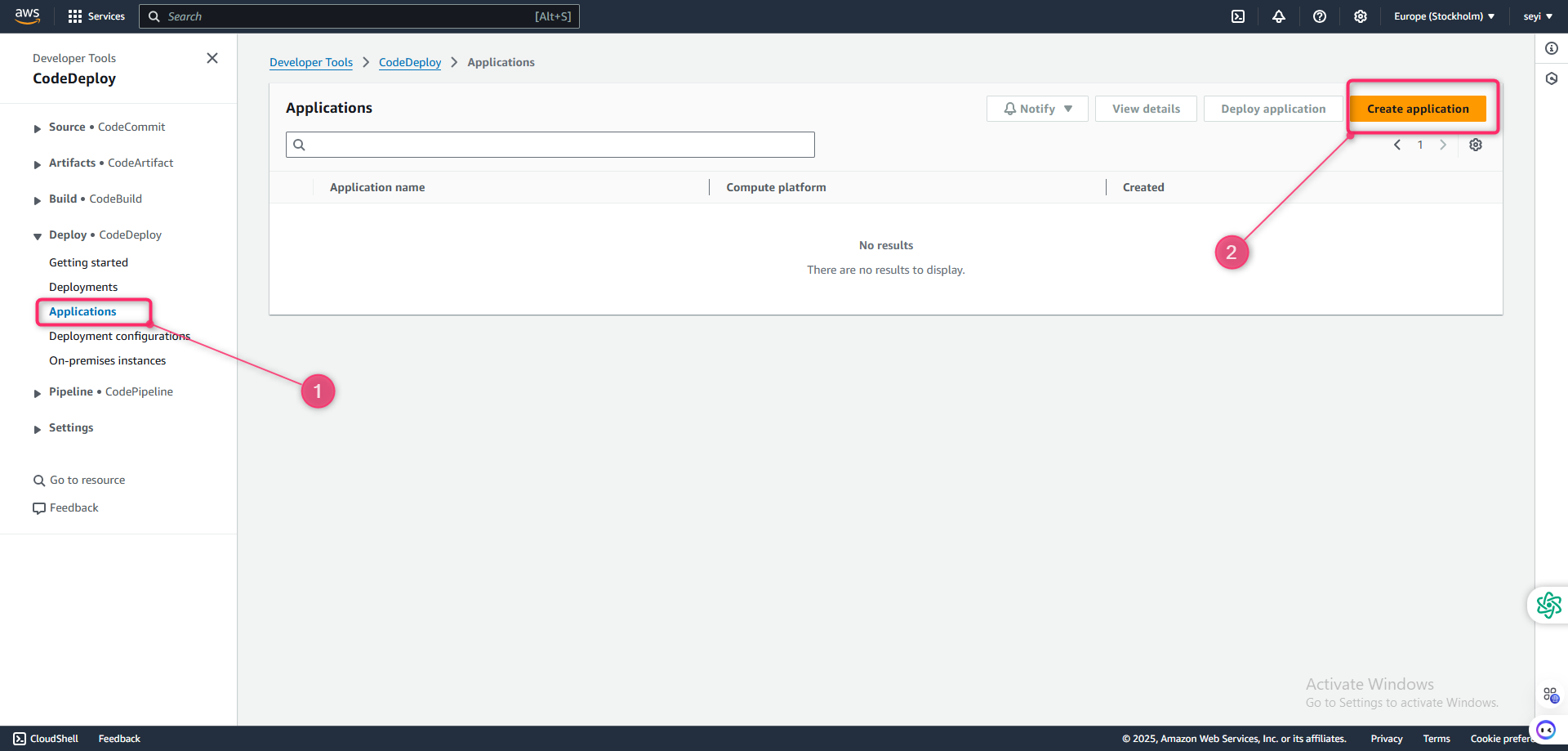
Task: Sort by Application name column header
Action: tap(377, 187)
